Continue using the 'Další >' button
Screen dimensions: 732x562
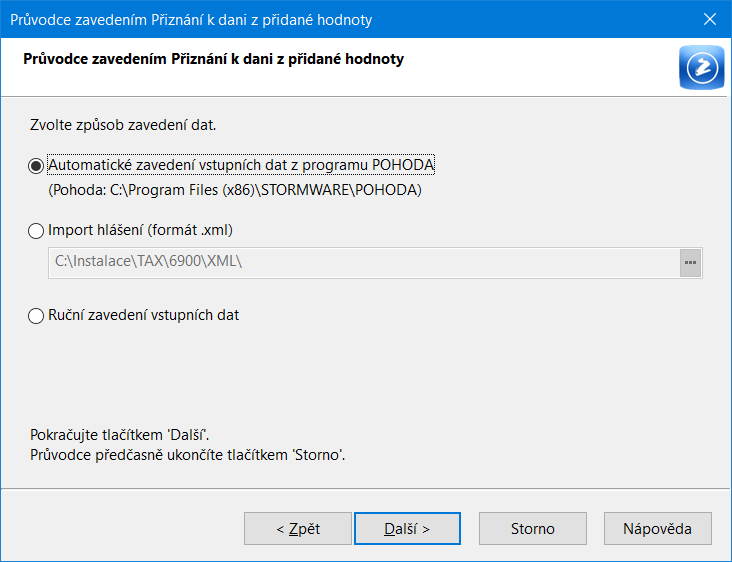click(407, 528)
